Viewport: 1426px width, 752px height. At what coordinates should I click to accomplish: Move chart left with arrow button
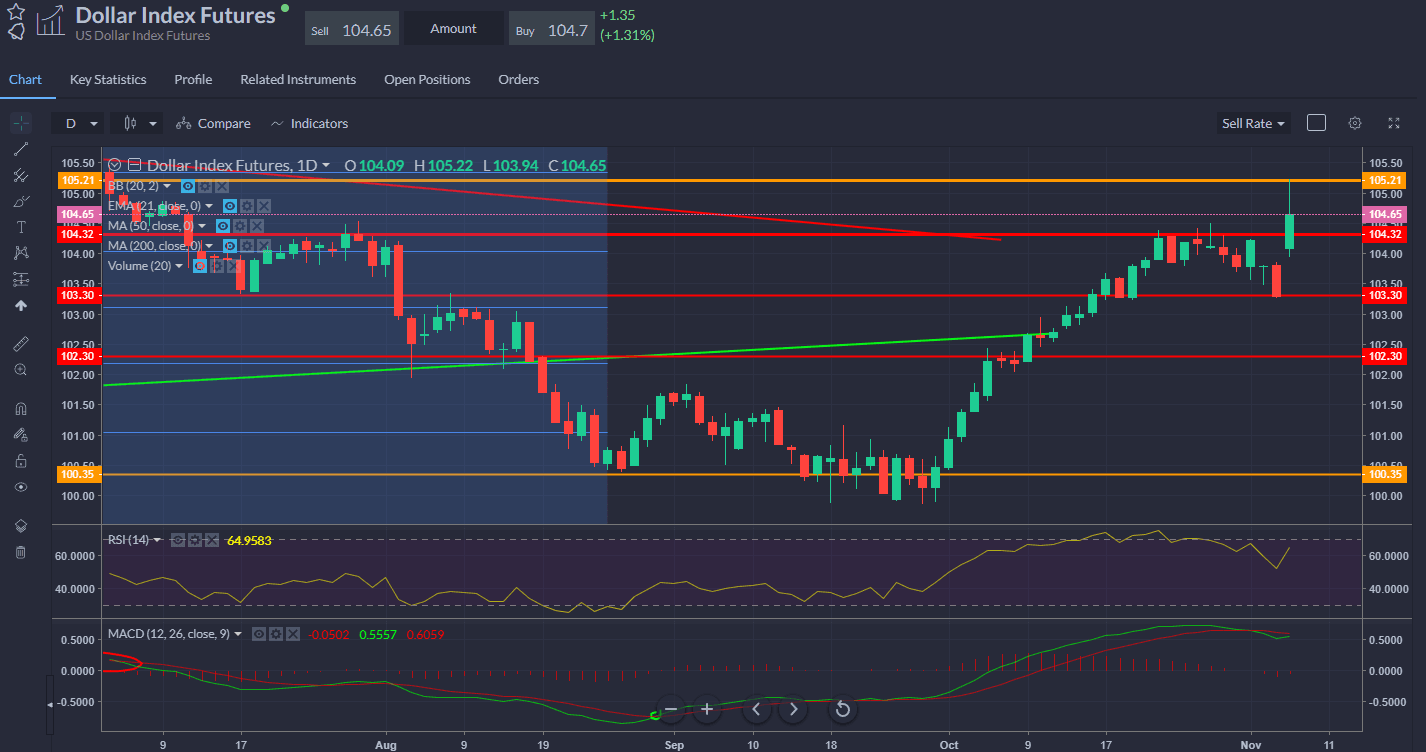click(x=756, y=709)
